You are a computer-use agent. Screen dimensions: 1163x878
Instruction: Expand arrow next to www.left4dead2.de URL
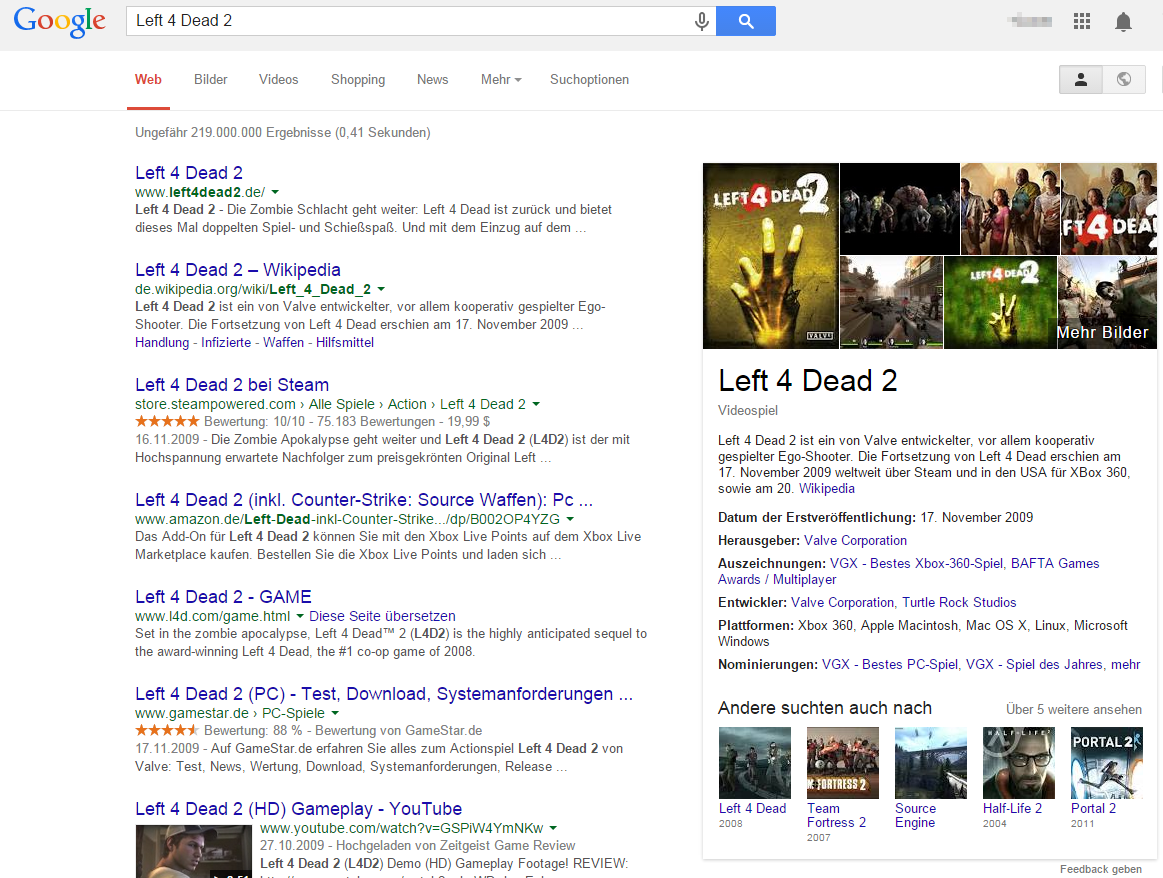(x=275, y=192)
